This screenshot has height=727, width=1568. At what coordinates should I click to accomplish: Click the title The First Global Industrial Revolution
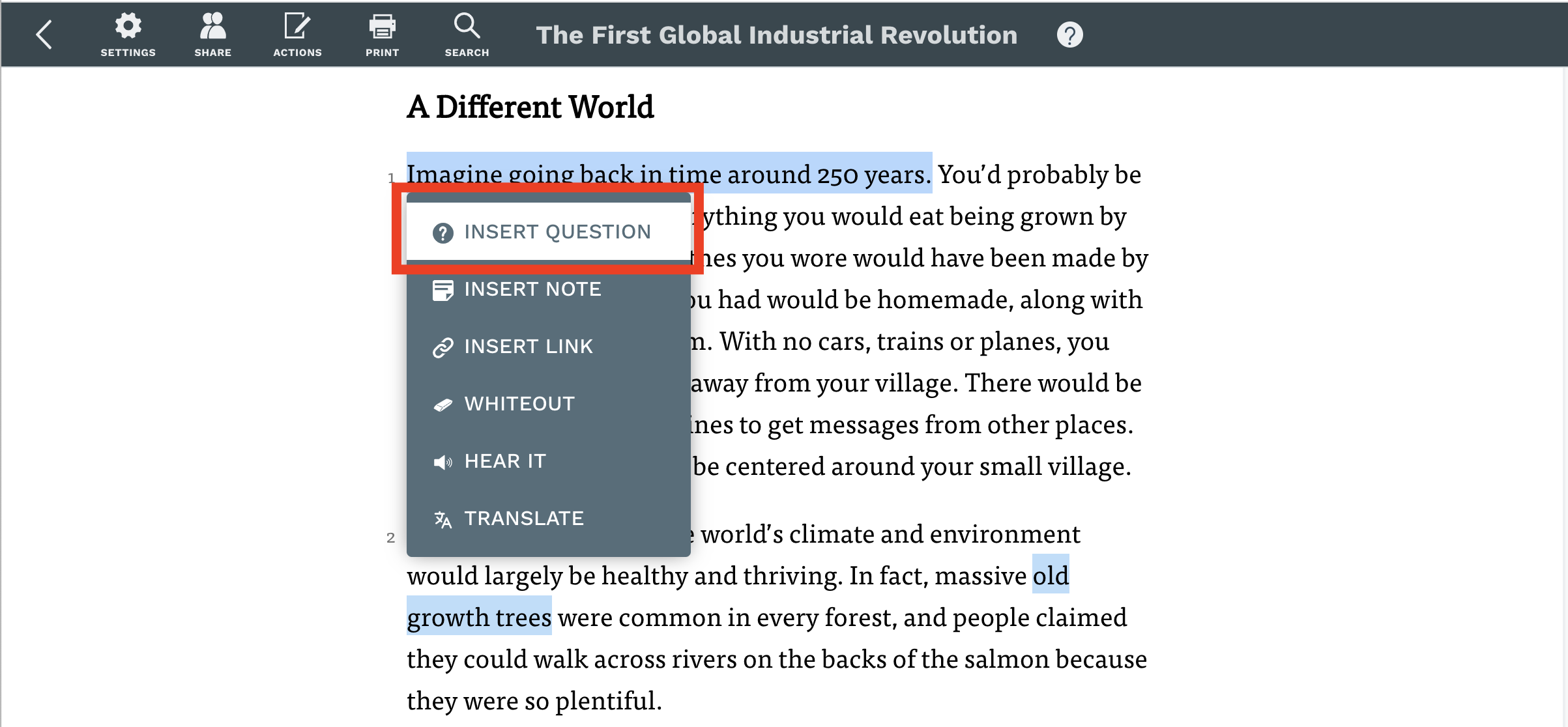coord(776,35)
